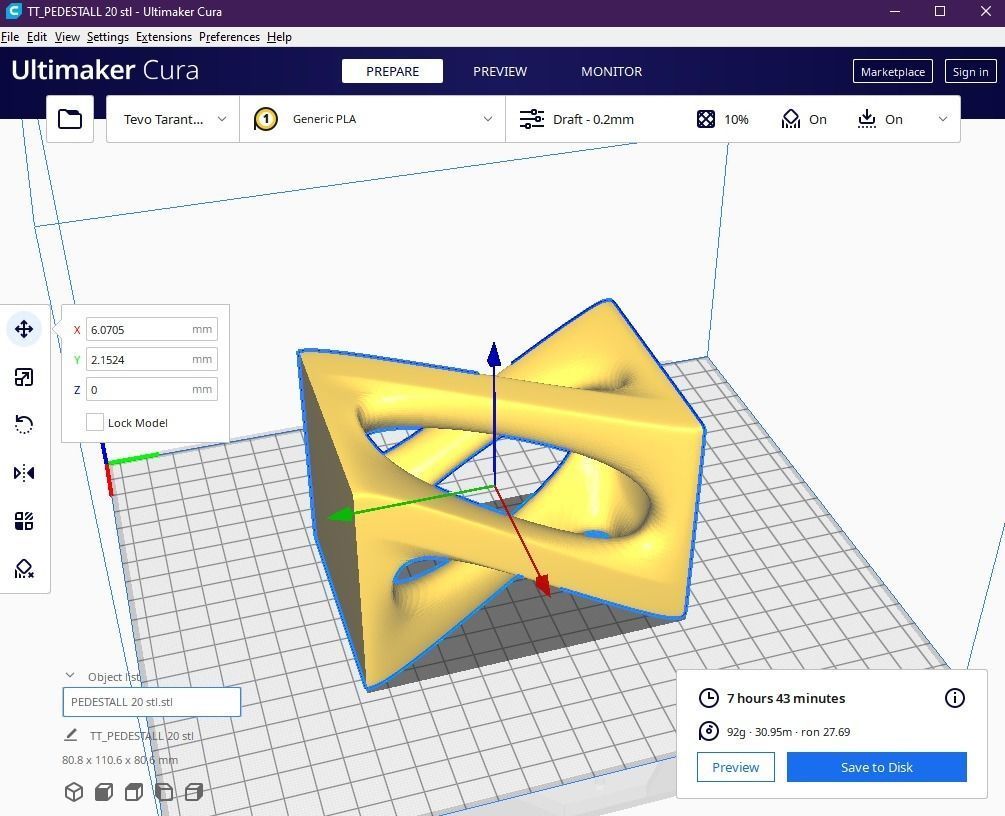Click the infill 10% icon
The image size is (1005, 816).
click(x=706, y=119)
